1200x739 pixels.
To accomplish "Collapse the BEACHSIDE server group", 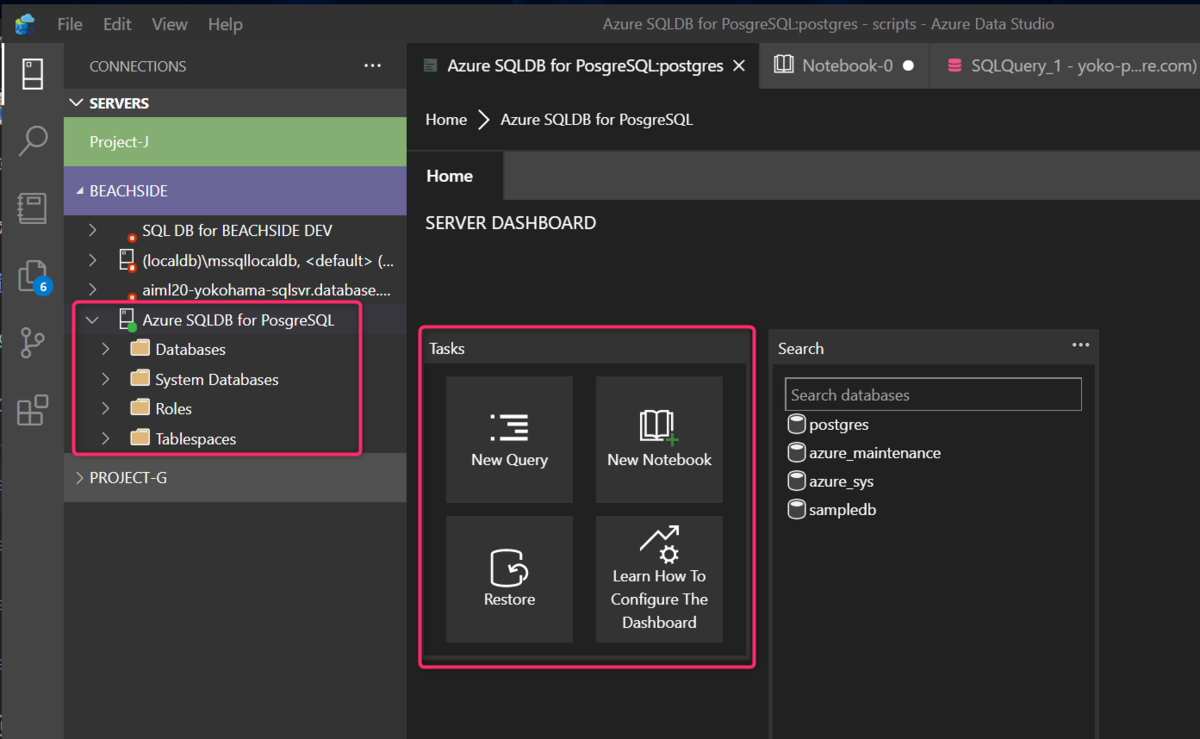I will [x=80, y=190].
